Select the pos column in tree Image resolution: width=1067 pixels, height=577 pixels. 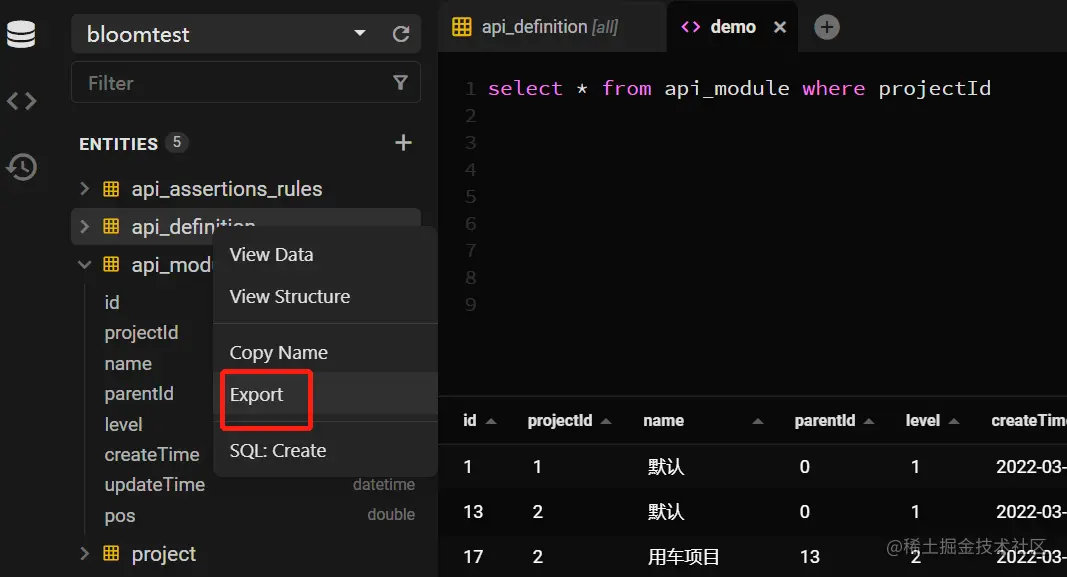tap(120, 516)
